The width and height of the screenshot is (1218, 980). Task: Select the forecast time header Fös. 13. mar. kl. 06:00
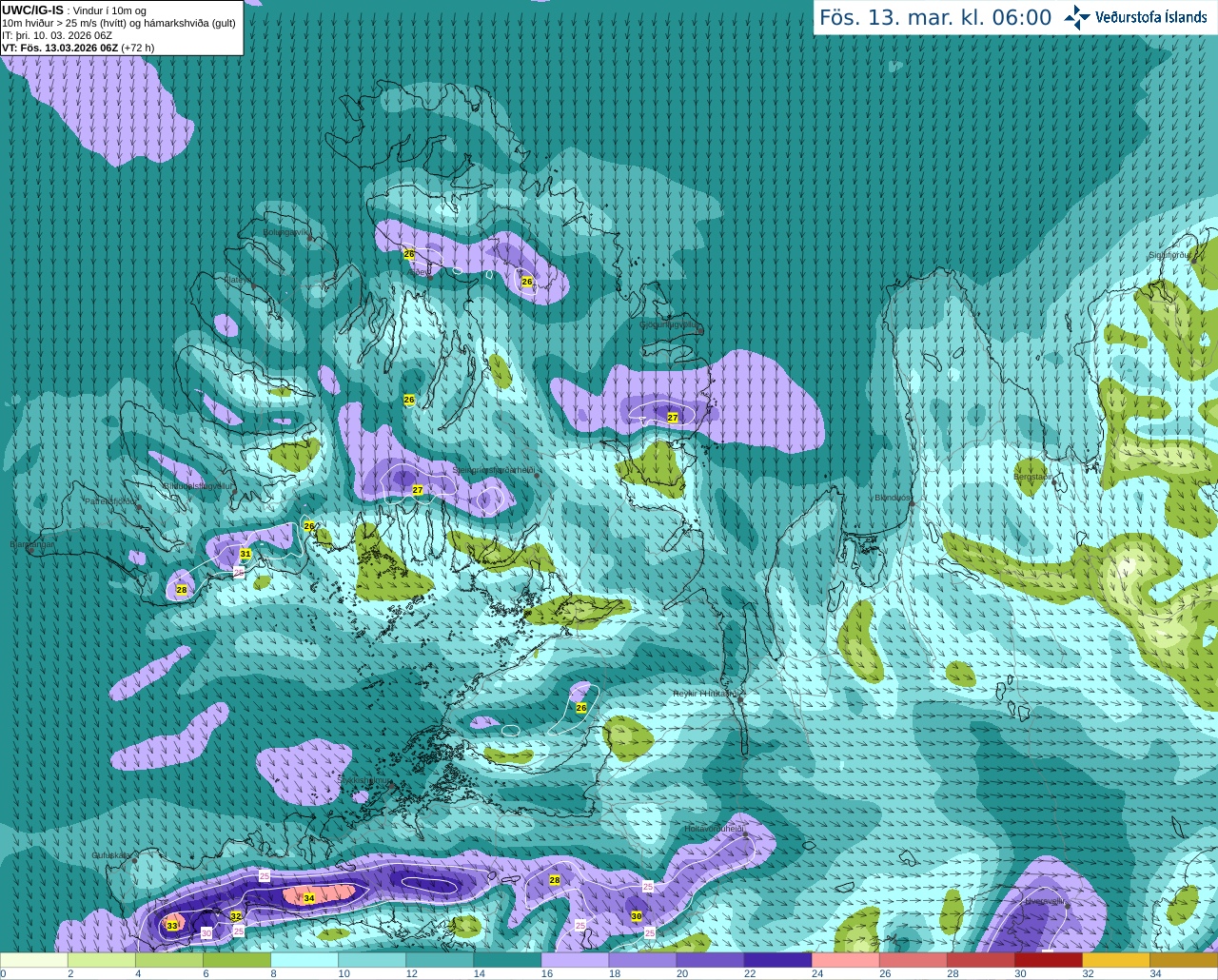(935, 17)
